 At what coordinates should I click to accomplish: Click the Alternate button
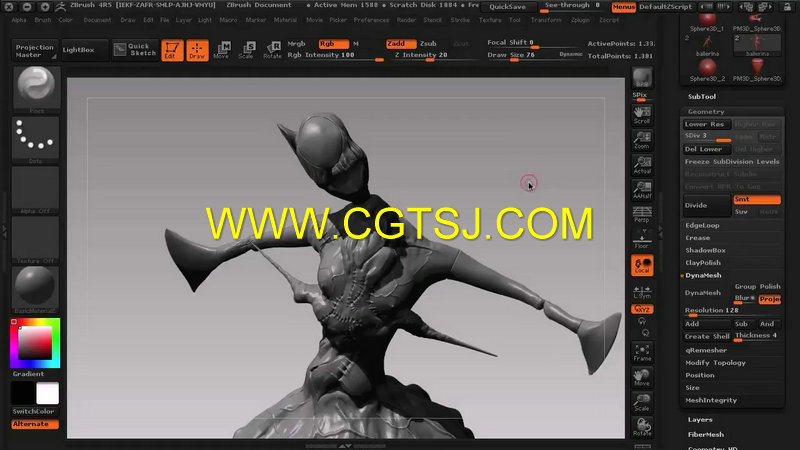pyautogui.click(x=35, y=424)
